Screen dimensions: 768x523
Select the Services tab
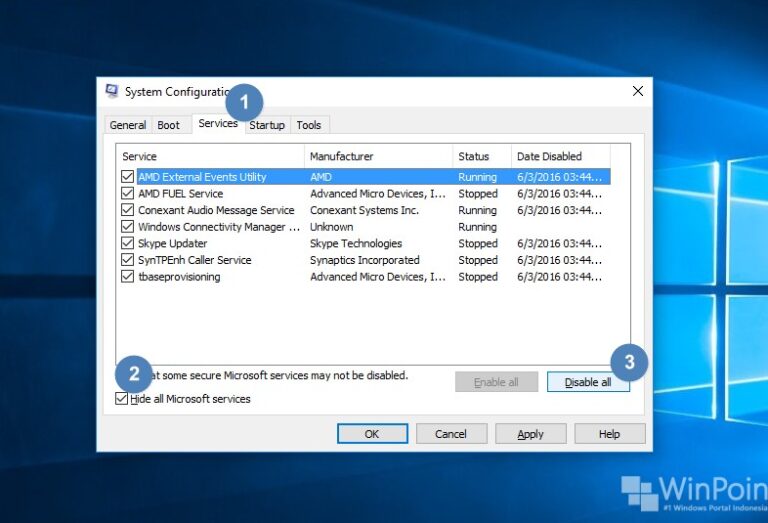tap(218, 123)
